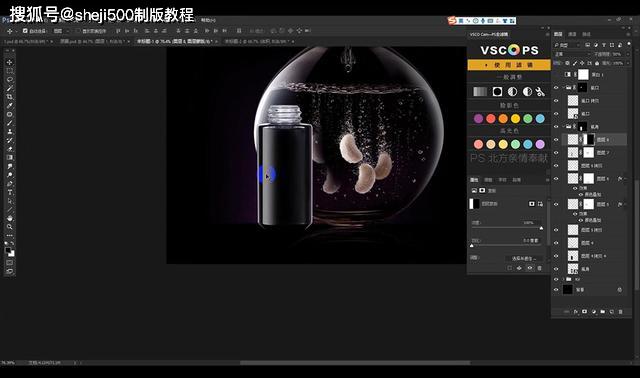The height and width of the screenshot is (378, 640).
Task: Toggle mask visibility eye in Properties footer
Action: (529, 268)
